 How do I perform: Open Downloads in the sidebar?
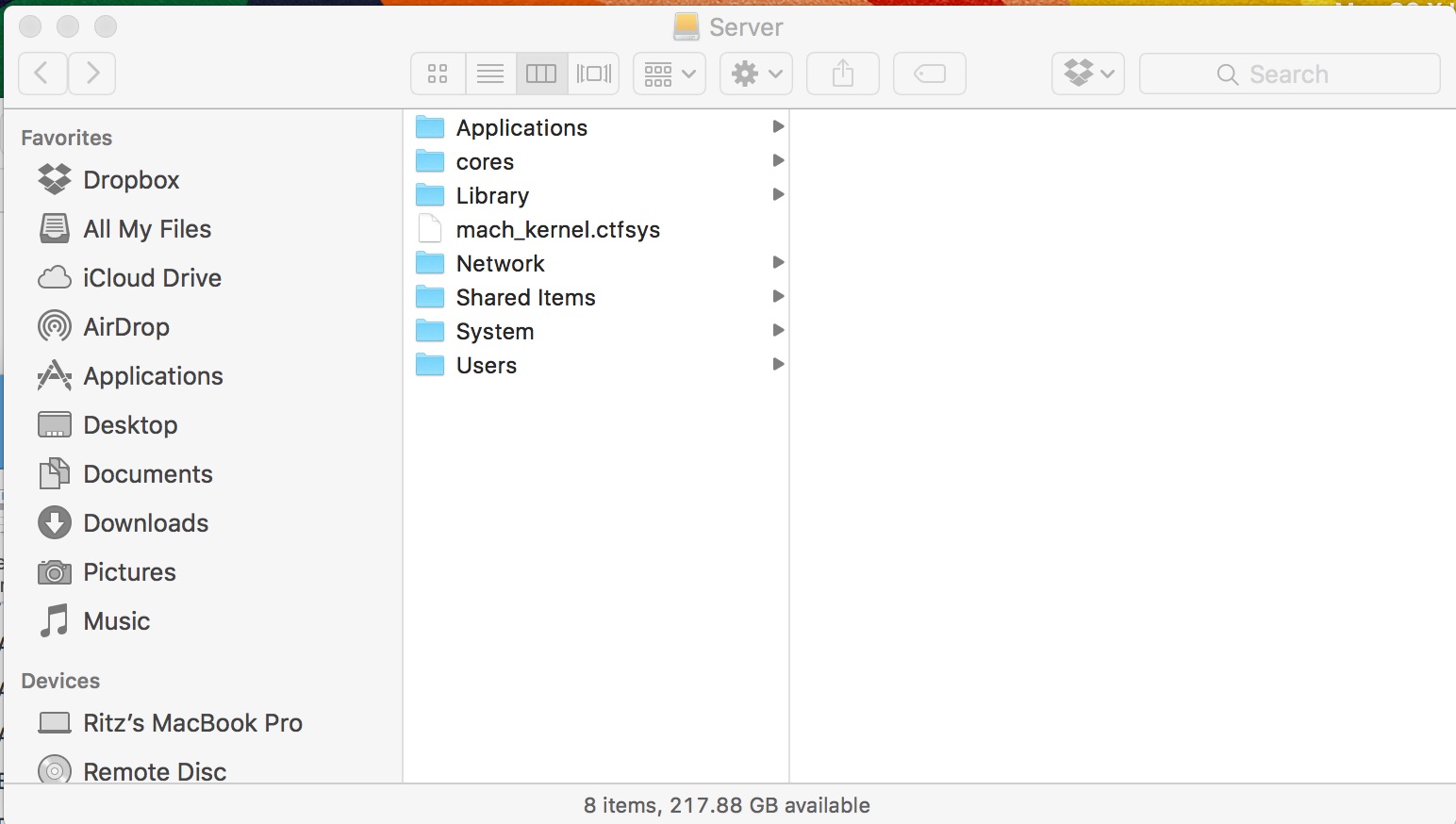(x=124, y=523)
